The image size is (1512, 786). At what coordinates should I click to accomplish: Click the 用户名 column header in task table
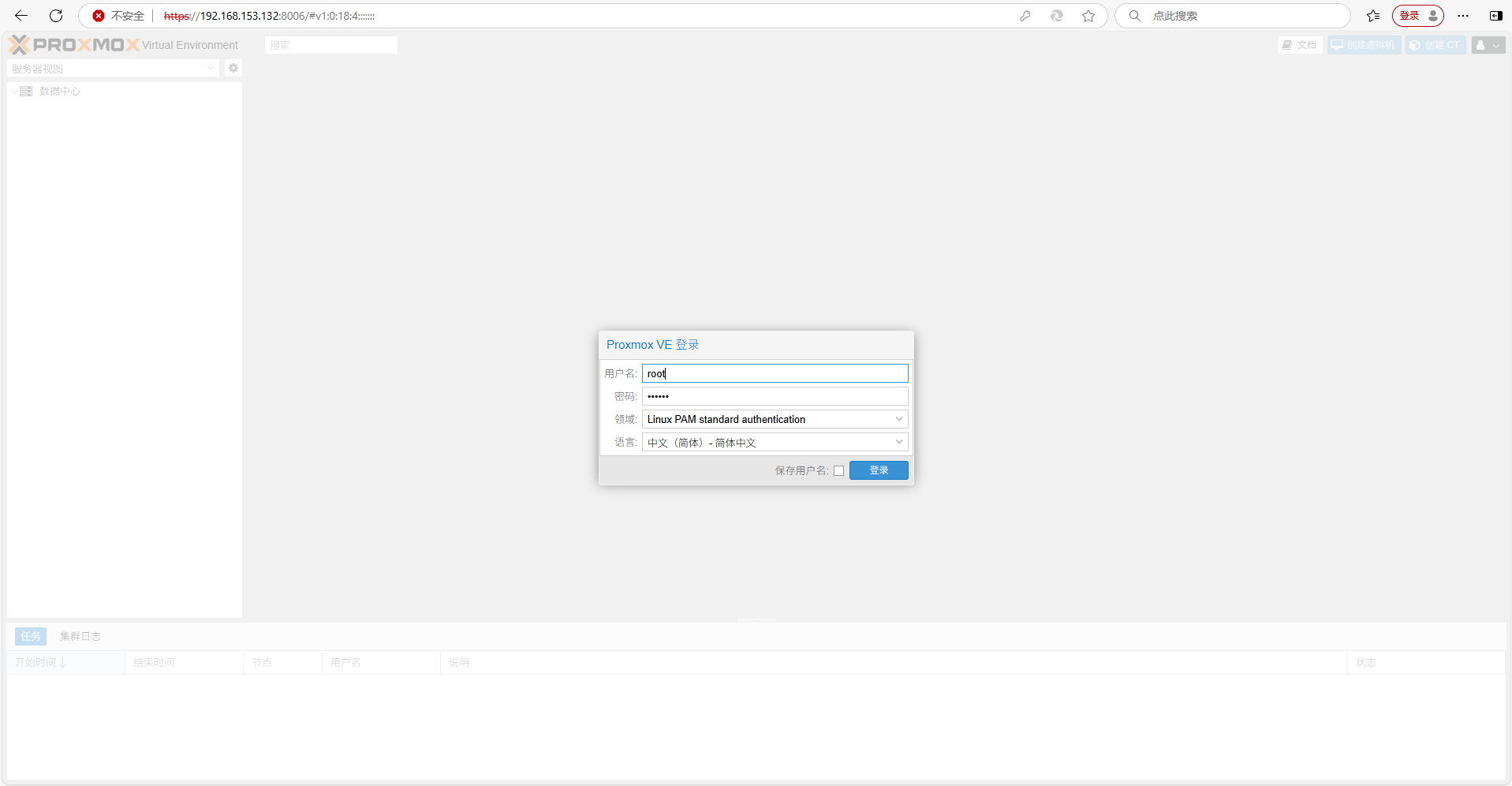(381, 662)
